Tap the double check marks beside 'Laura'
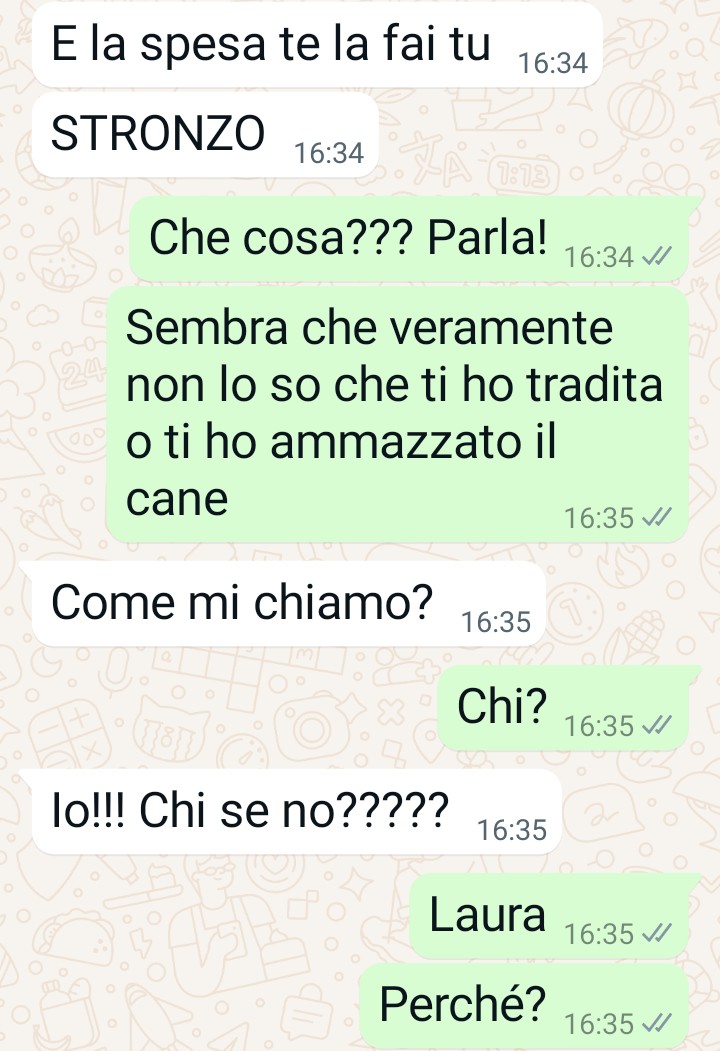The height and width of the screenshot is (1051, 720). coord(656,933)
